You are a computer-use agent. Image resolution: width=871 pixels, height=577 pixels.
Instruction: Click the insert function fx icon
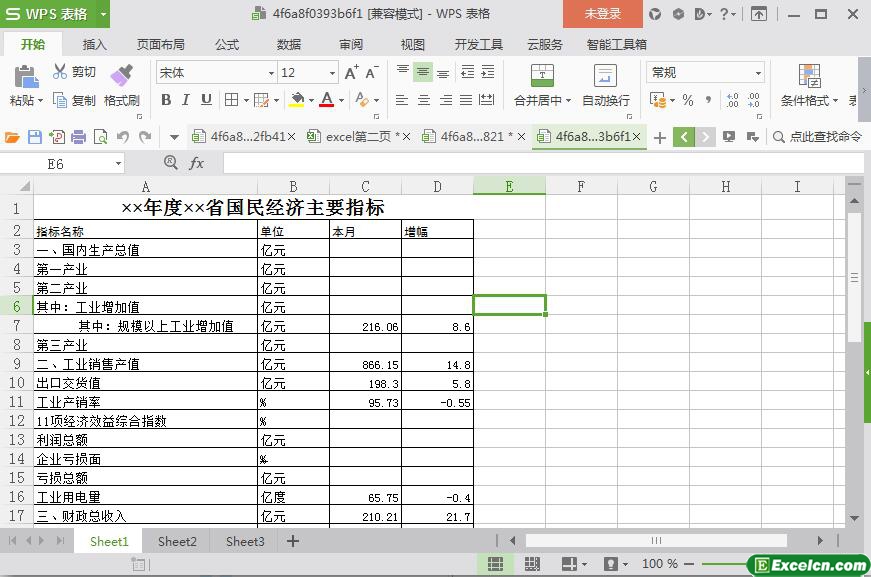[x=196, y=163]
